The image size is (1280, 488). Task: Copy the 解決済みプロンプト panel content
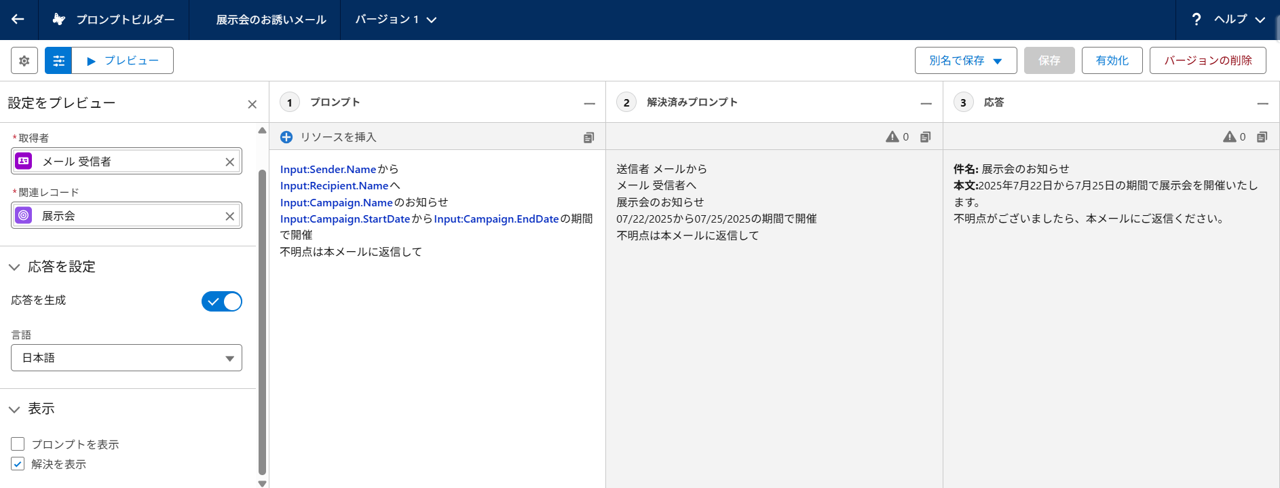[925, 137]
